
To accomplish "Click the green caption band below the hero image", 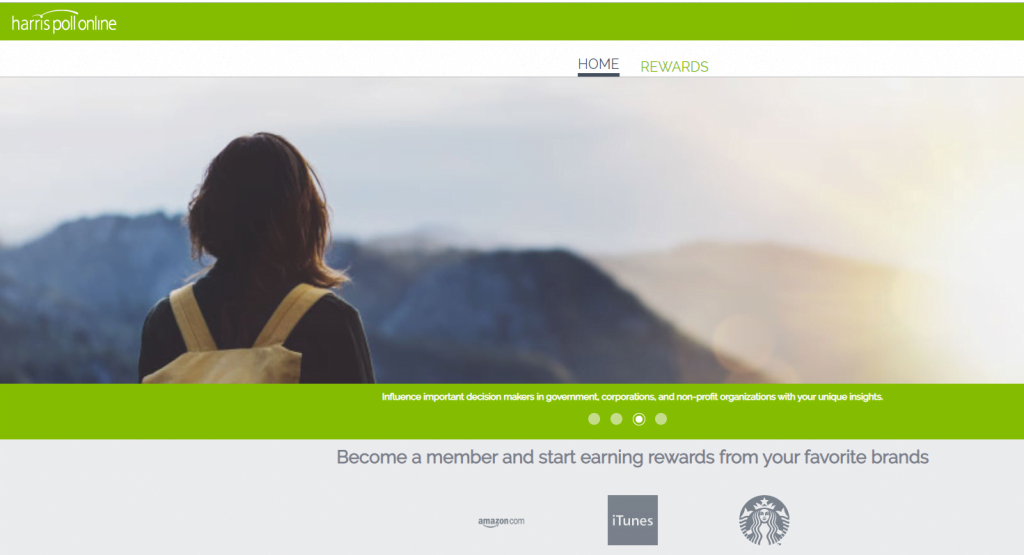I will pyautogui.click(x=512, y=411).
